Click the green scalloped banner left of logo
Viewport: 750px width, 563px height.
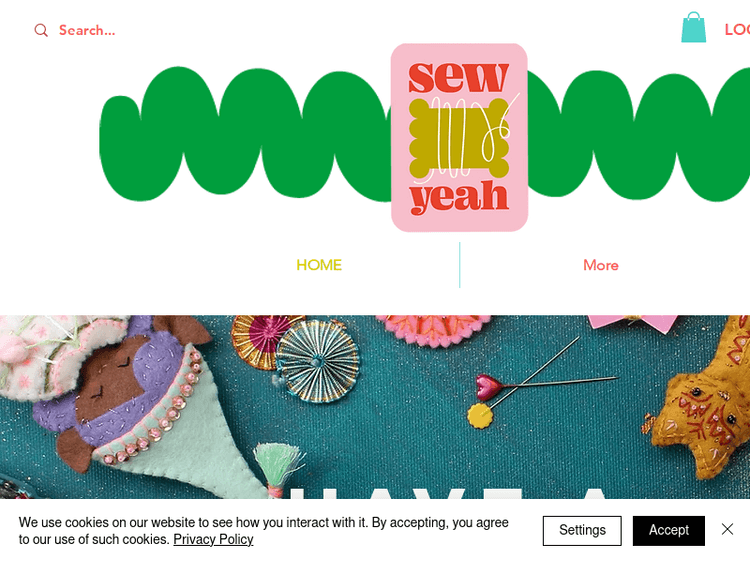tap(245, 134)
